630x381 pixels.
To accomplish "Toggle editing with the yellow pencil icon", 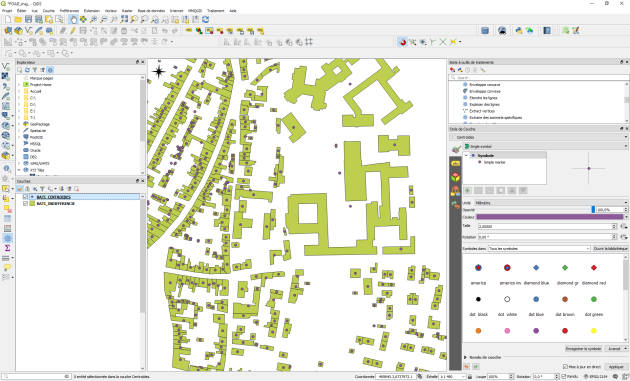I will (x=73, y=31).
